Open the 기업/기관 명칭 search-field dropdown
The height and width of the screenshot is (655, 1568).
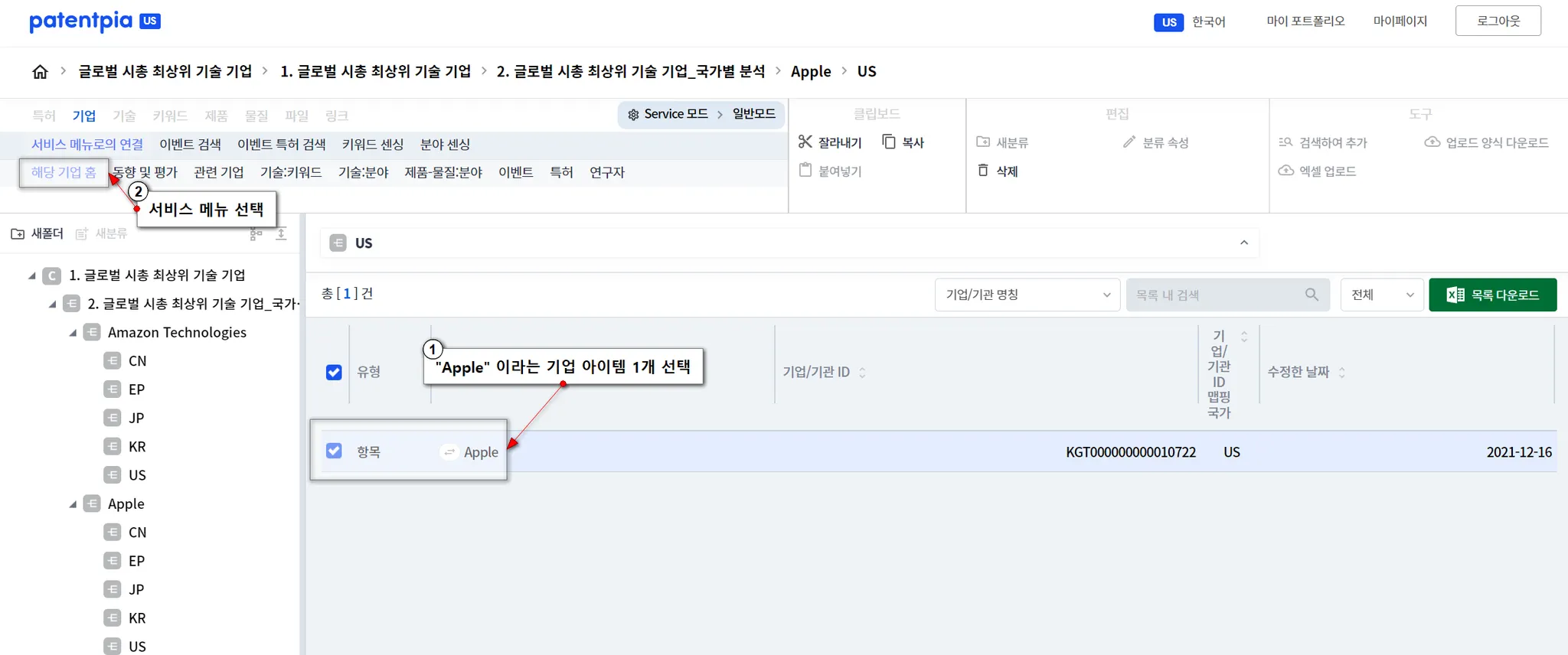(x=1027, y=295)
